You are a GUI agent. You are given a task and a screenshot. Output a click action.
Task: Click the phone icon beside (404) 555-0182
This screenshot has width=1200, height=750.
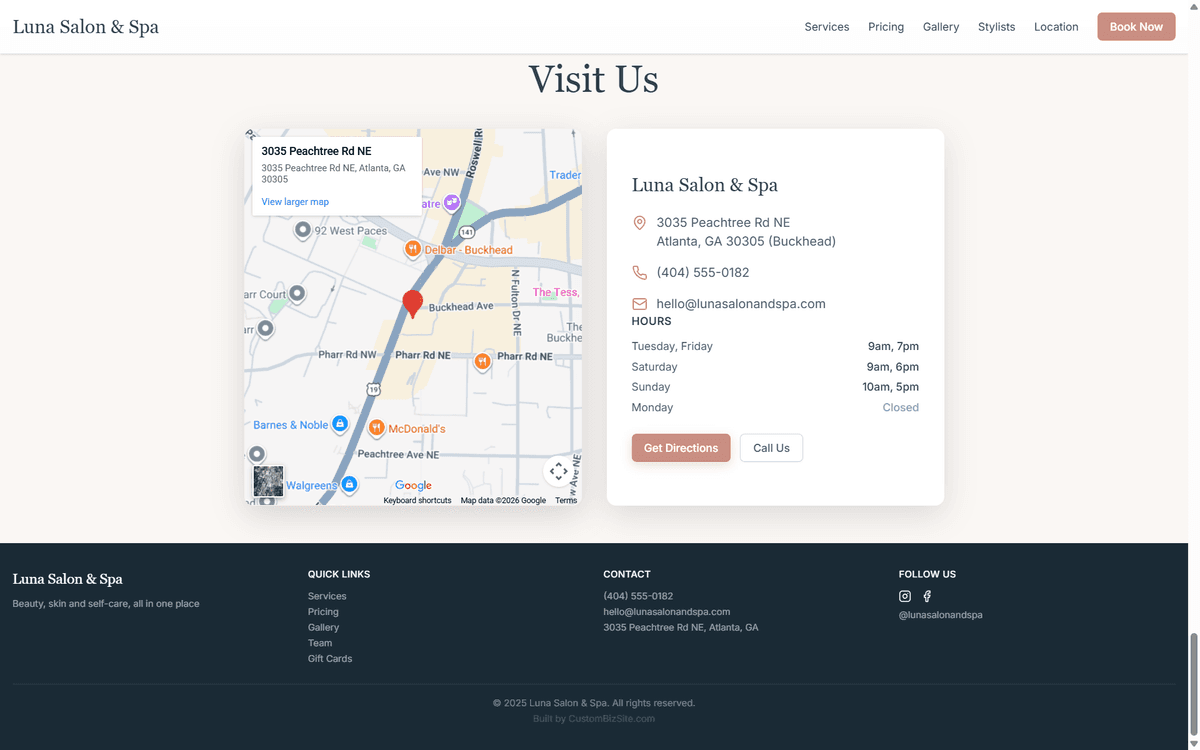[x=640, y=273]
